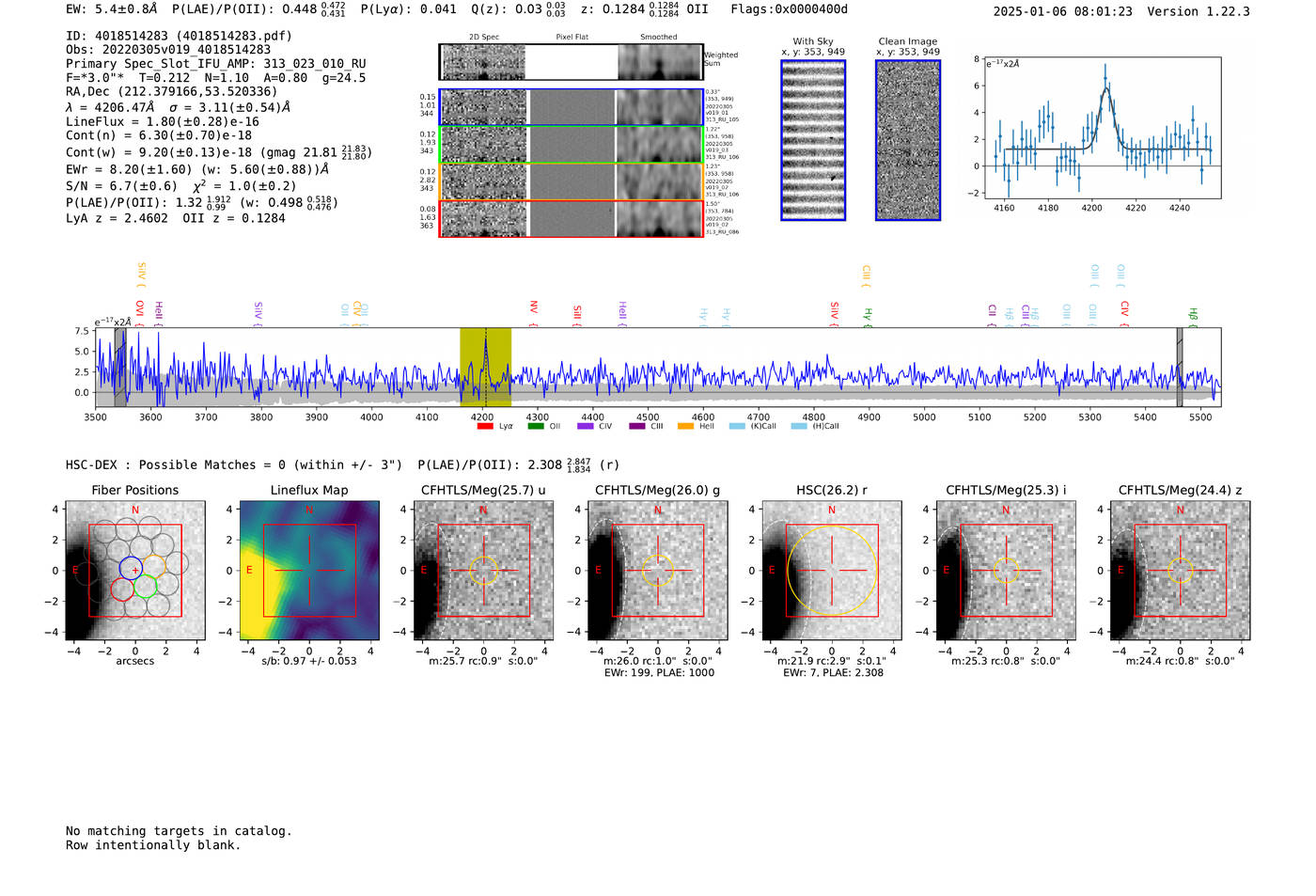Image resolution: width=1316 pixels, height=896 pixels.
Task: Click the Version 1.22.3 label
Action: [1198, 11]
